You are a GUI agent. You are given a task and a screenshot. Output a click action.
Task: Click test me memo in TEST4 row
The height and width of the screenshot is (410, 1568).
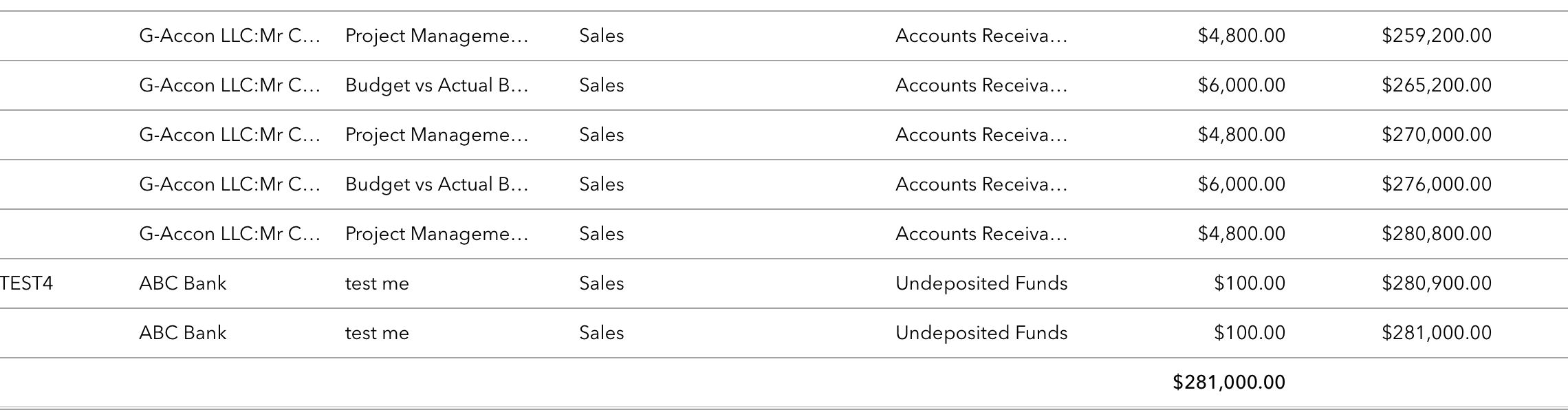(x=377, y=283)
